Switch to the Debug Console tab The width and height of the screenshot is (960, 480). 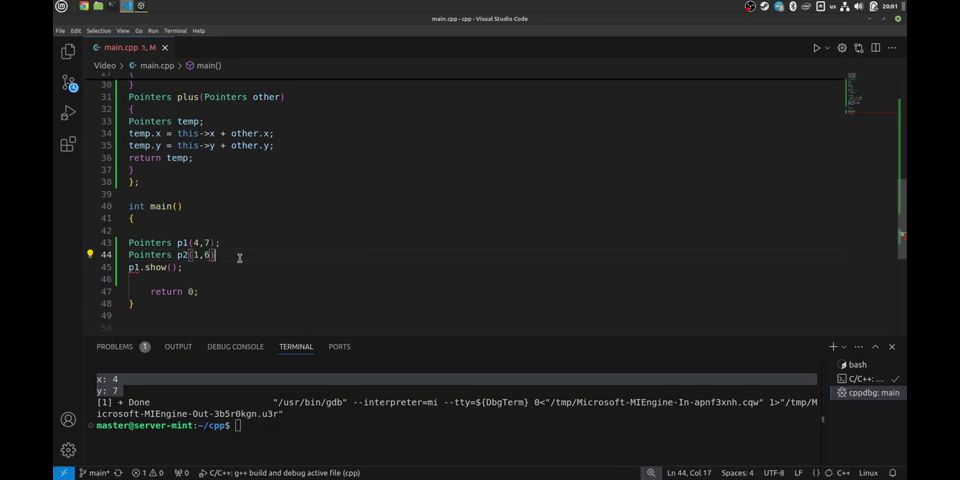click(235, 347)
